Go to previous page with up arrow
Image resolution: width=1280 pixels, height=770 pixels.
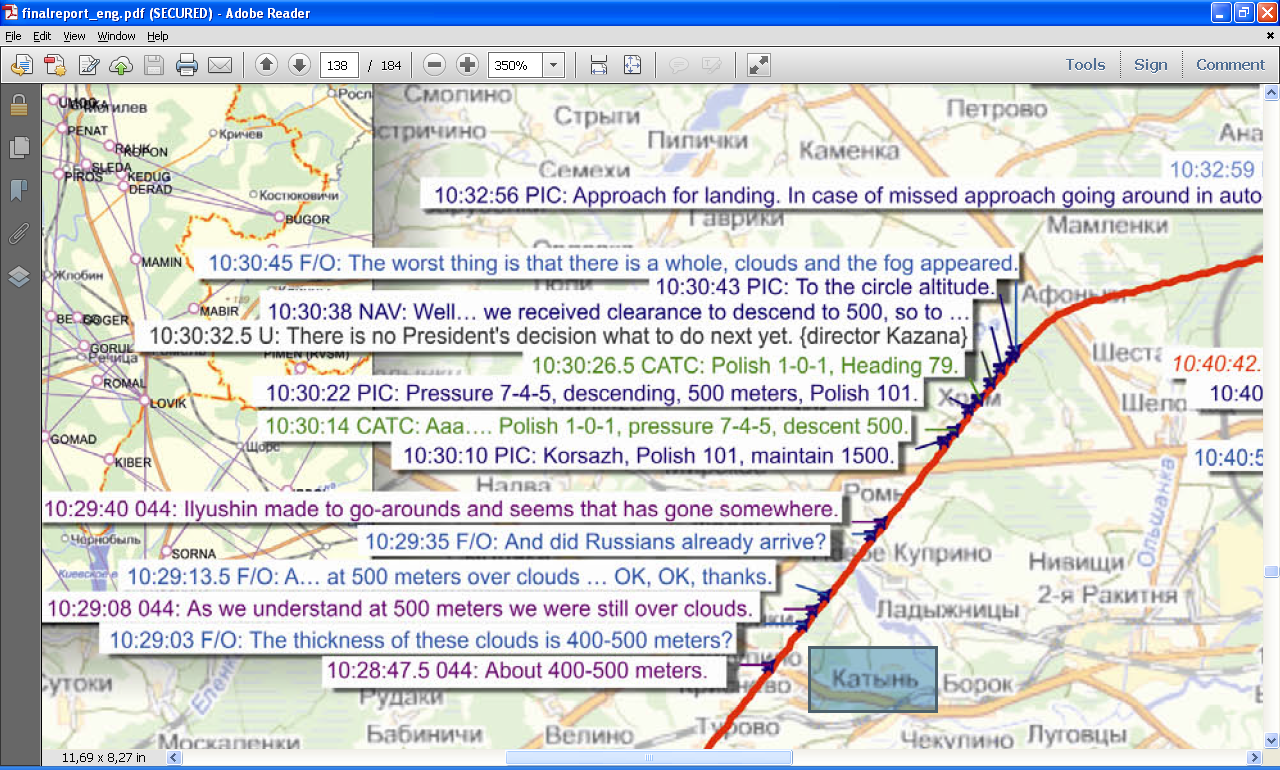266,65
